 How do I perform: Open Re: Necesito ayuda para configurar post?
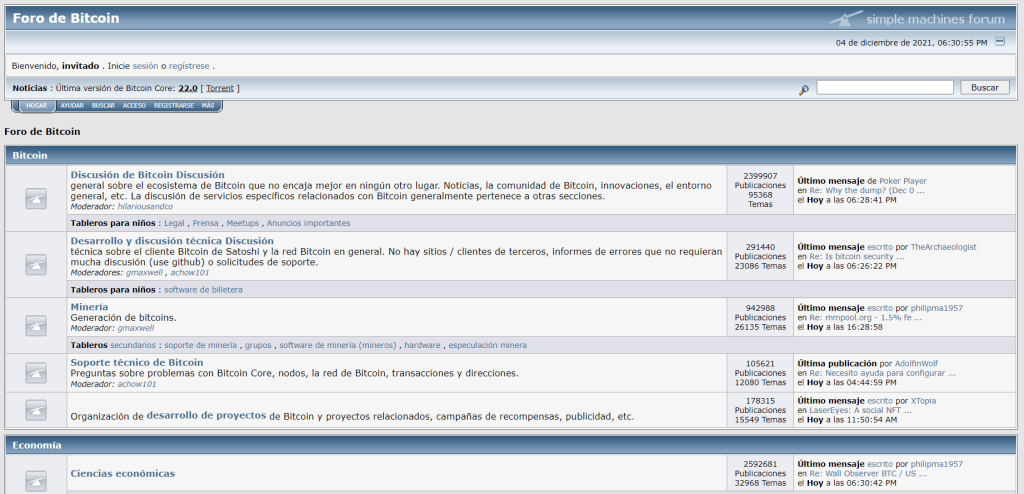tap(882, 373)
